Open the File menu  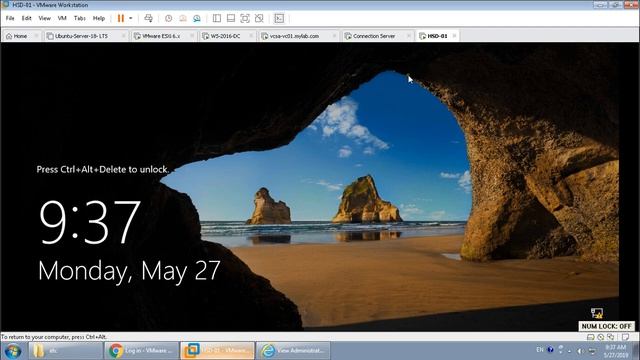tap(10, 18)
